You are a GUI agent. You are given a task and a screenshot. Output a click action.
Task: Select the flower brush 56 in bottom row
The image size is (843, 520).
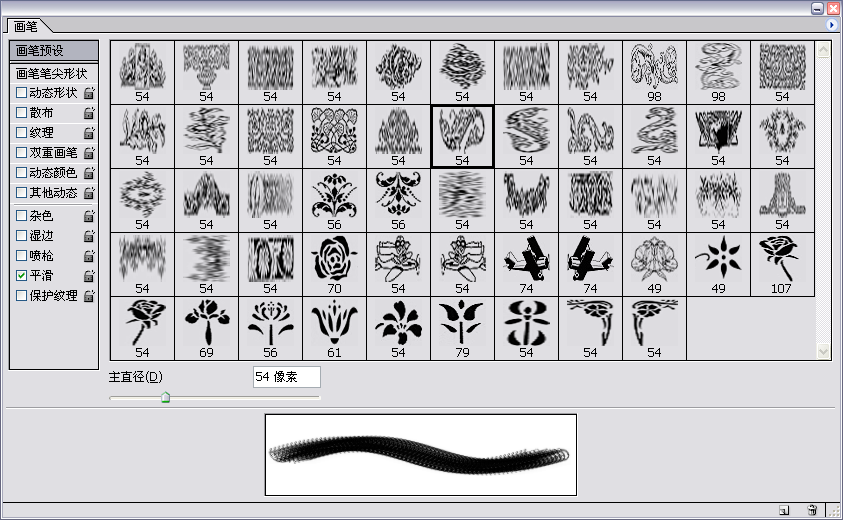[270, 329]
